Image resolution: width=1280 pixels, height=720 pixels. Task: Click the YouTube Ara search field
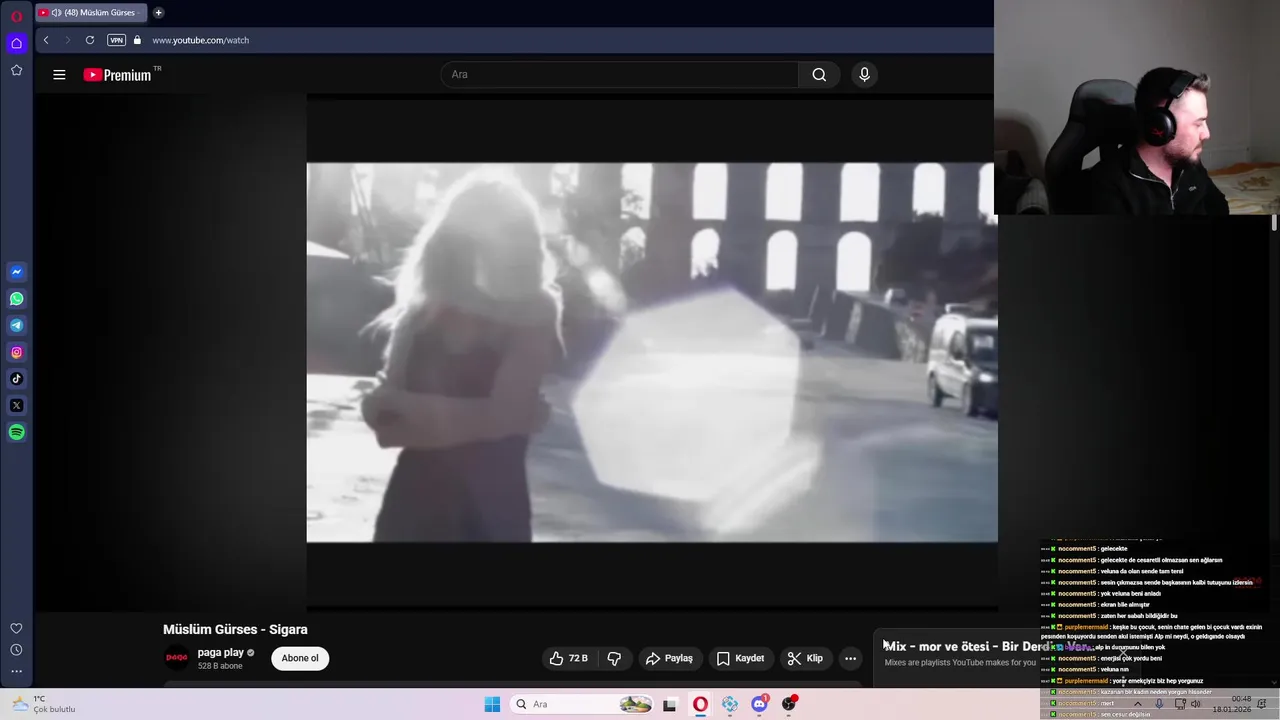(620, 74)
